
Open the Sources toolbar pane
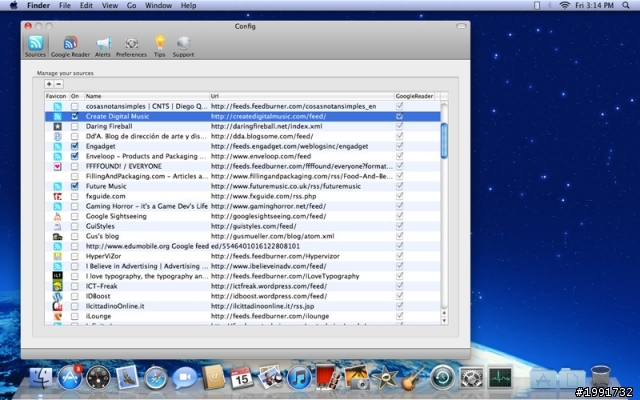35,46
